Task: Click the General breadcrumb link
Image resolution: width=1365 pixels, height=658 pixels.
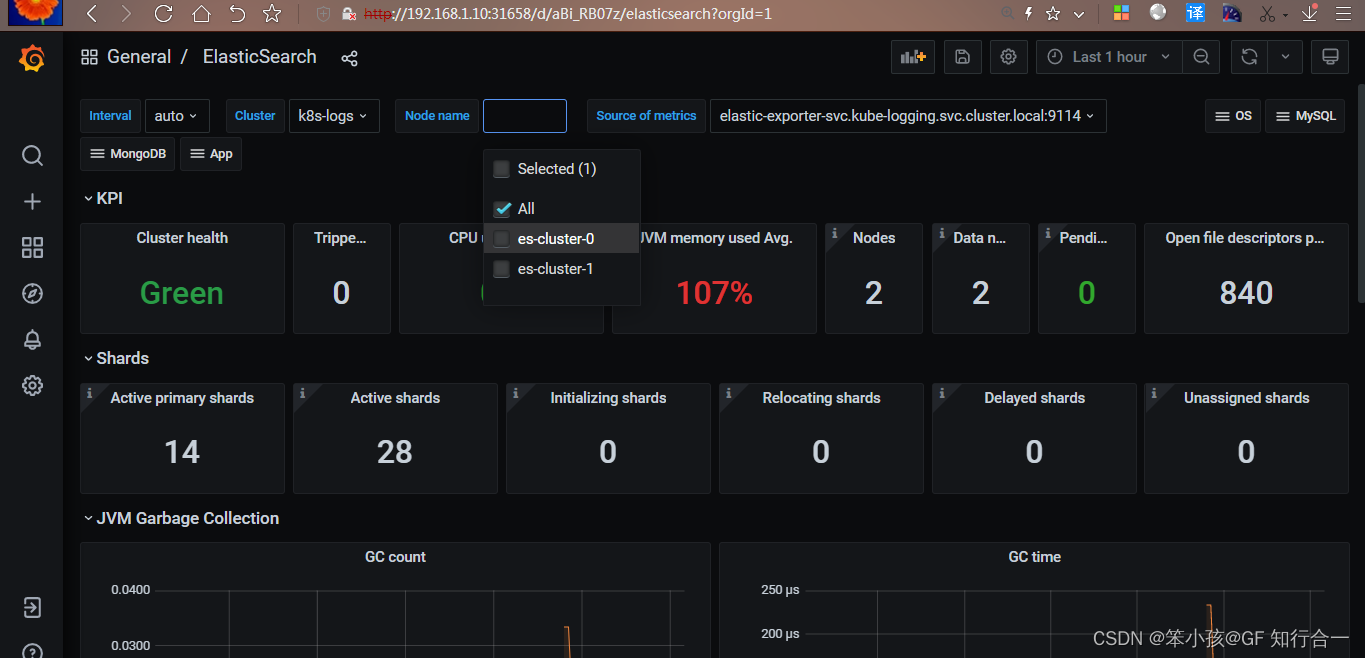Action: click(x=139, y=57)
